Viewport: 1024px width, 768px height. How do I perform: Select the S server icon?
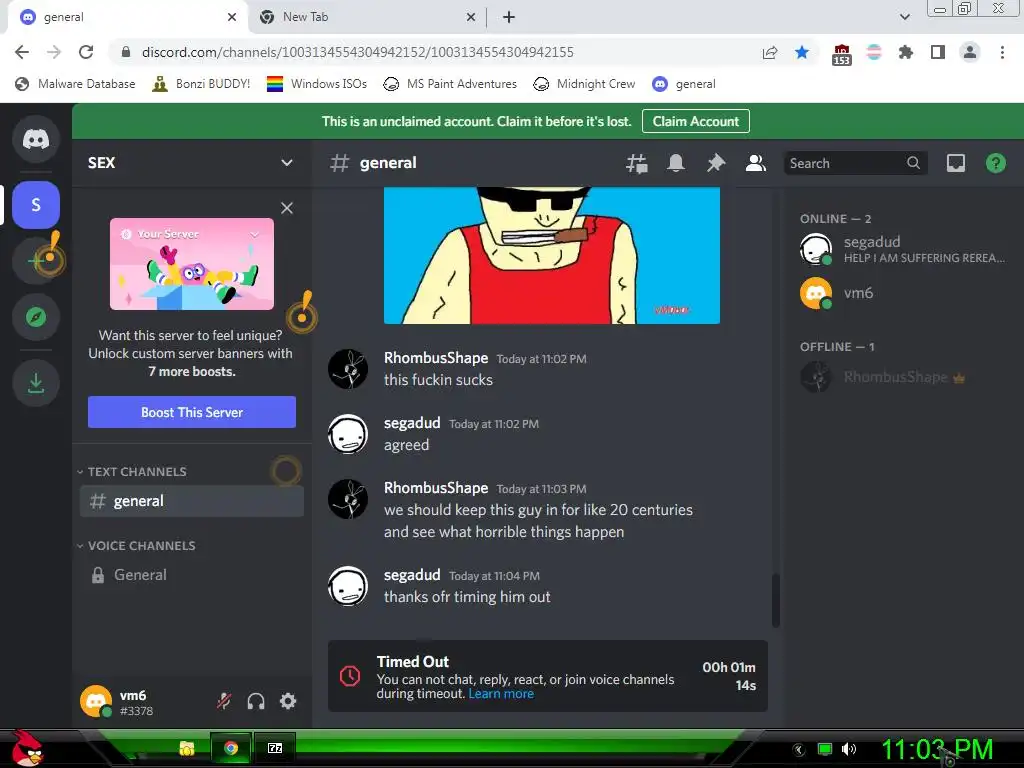[36, 205]
